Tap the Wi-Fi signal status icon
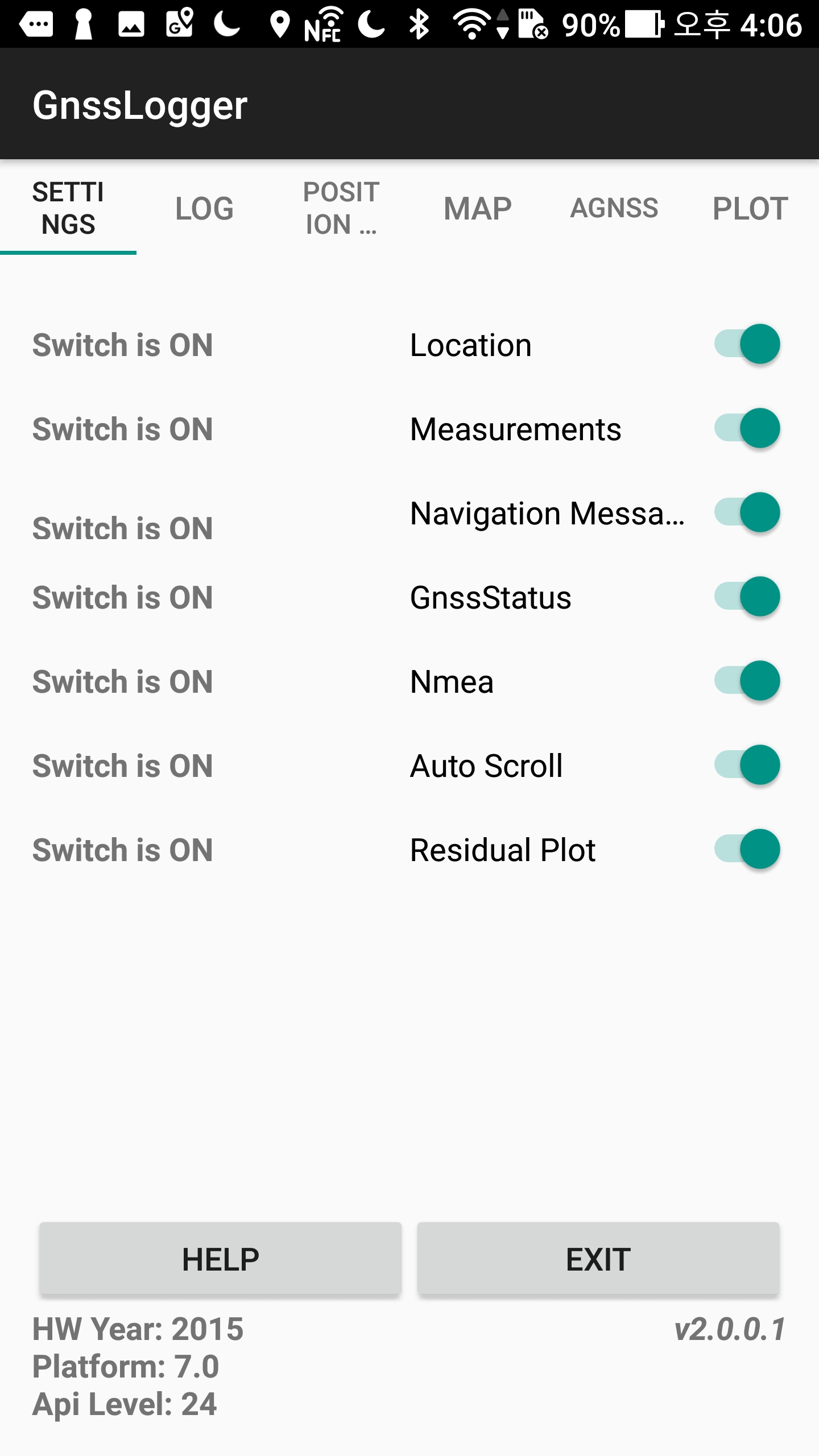 click(471, 24)
